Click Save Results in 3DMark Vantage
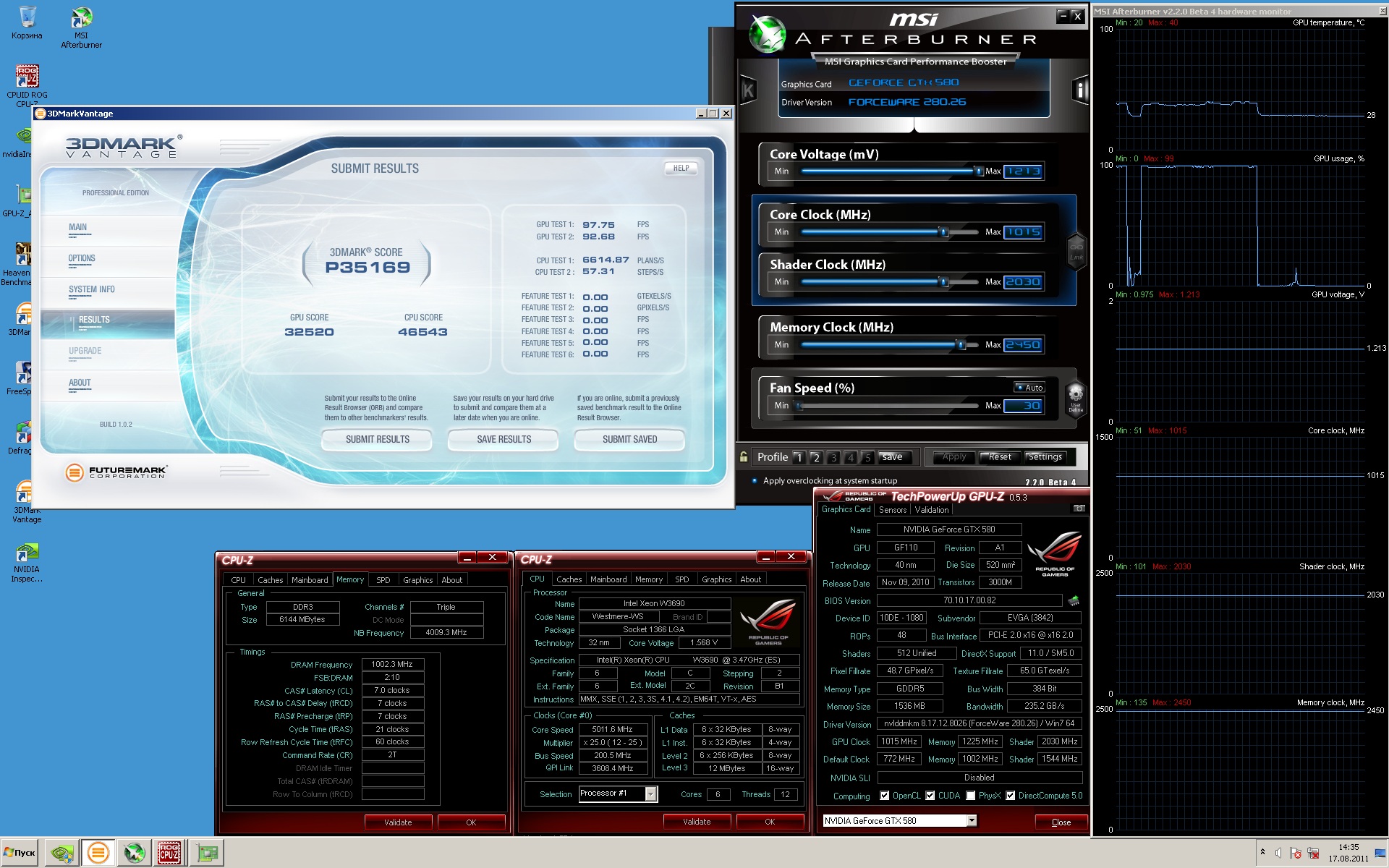This screenshot has width=1389, height=868. 504,439
